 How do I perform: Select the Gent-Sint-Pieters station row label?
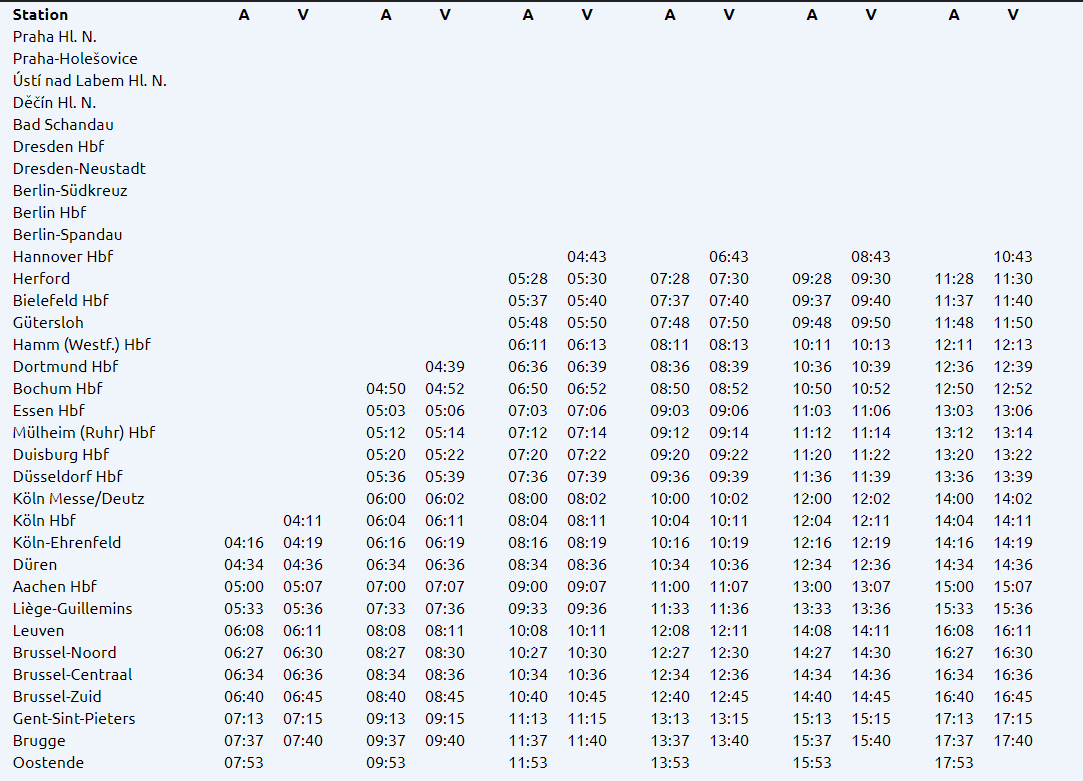click(x=74, y=719)
